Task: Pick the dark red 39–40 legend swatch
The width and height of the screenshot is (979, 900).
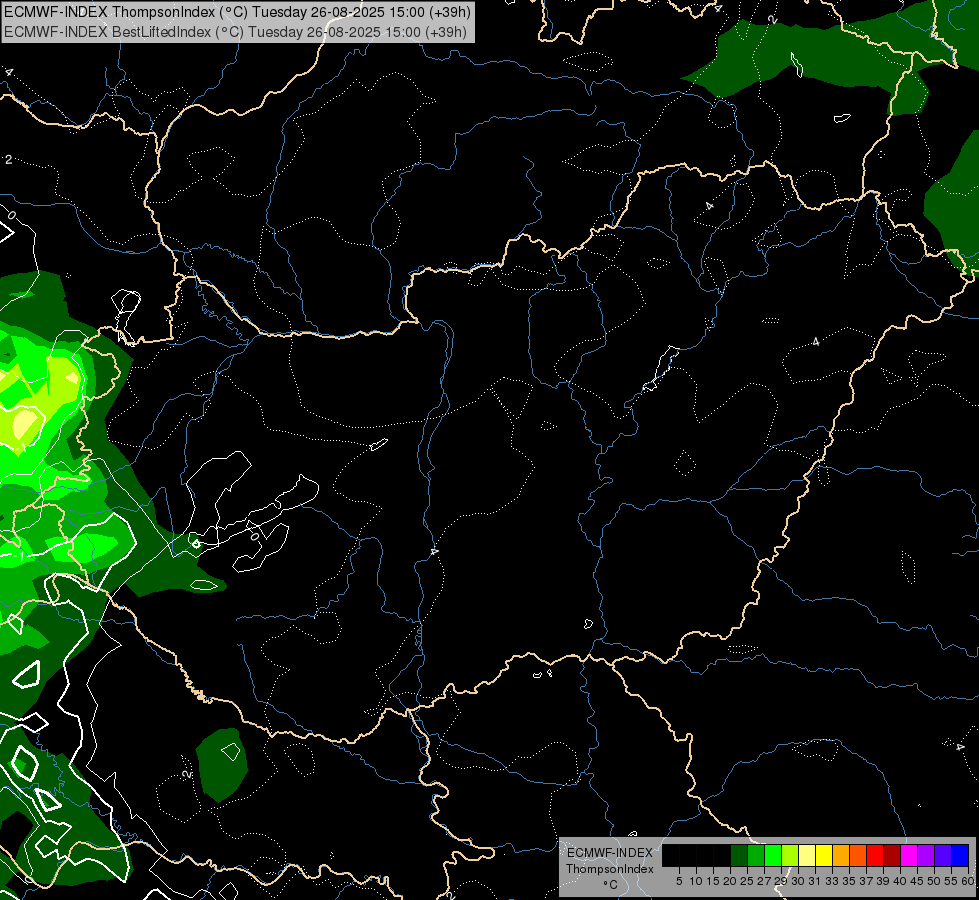Action: 892,855
